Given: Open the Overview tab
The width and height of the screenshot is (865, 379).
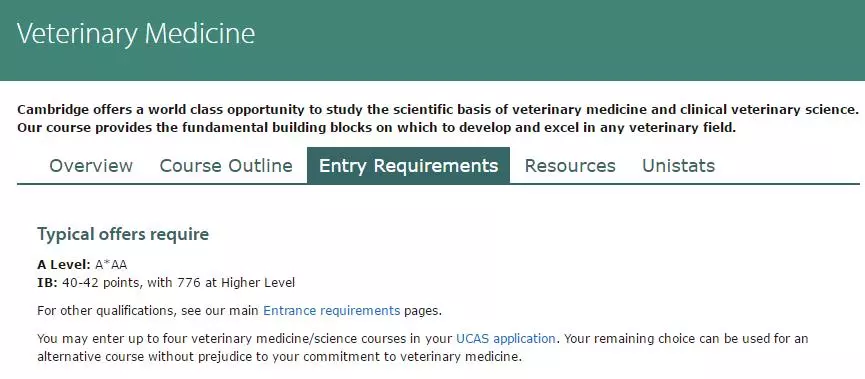Looking at the screenshot, I should pos(91,166).
